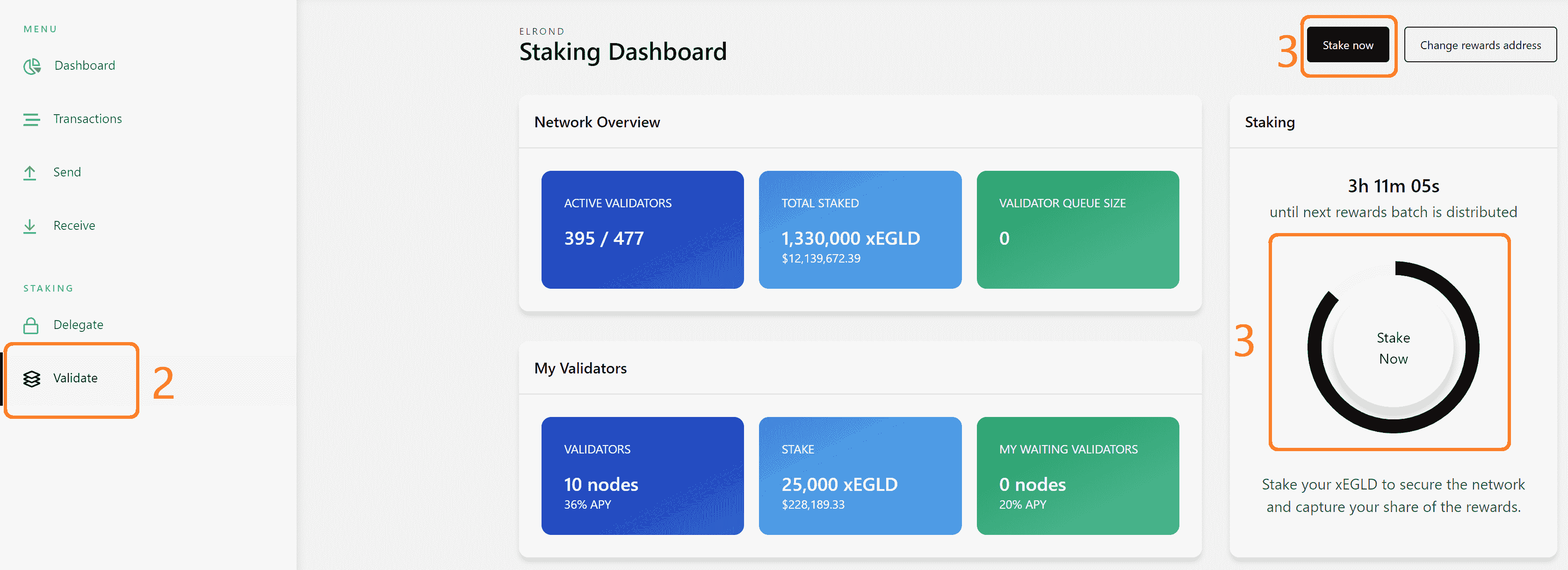Click the Send upload arrow icon
The width and height of the screenshot is (1568, 570).
[x=30, y=173]
